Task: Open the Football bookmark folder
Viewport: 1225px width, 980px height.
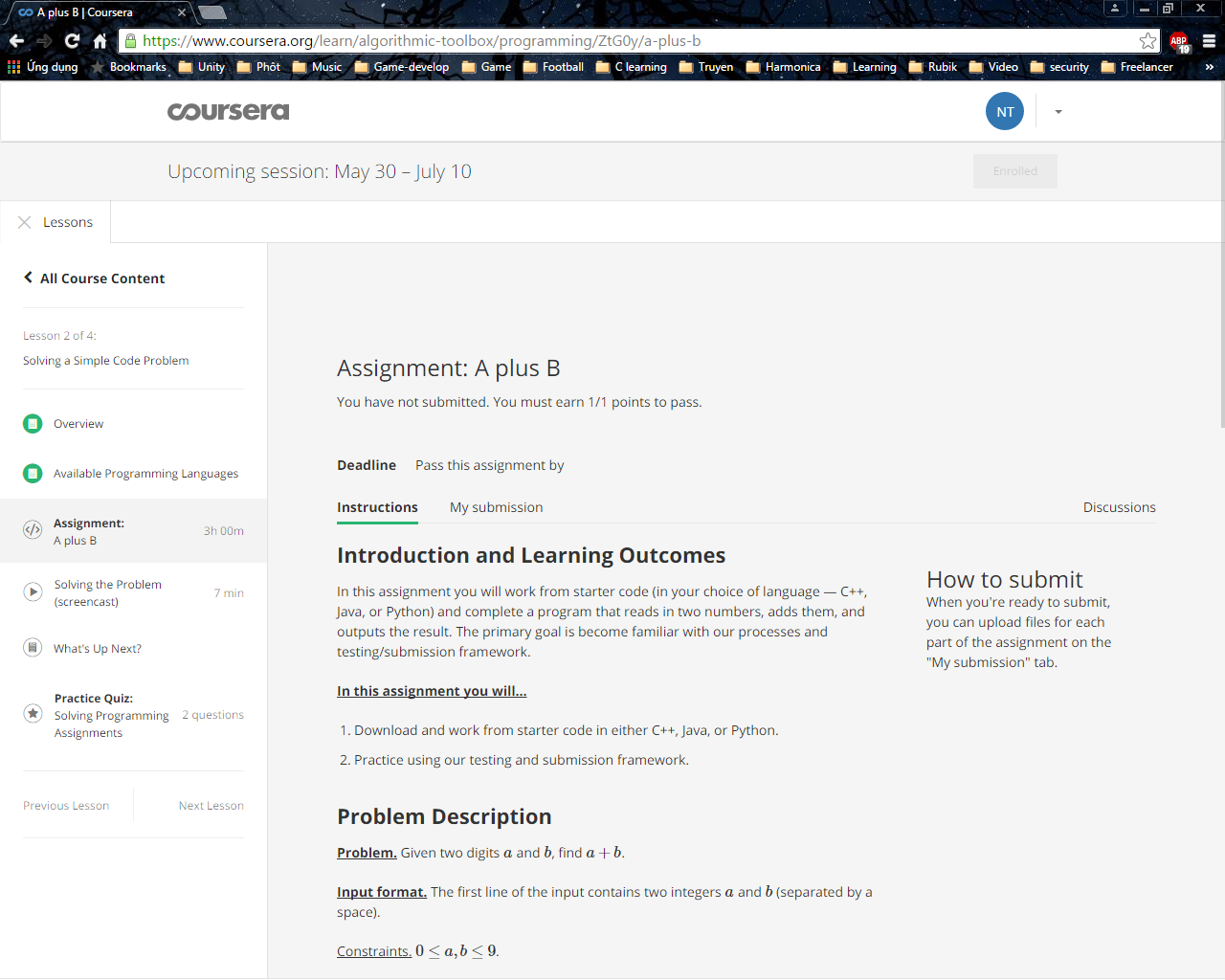Action: (553, 67)
